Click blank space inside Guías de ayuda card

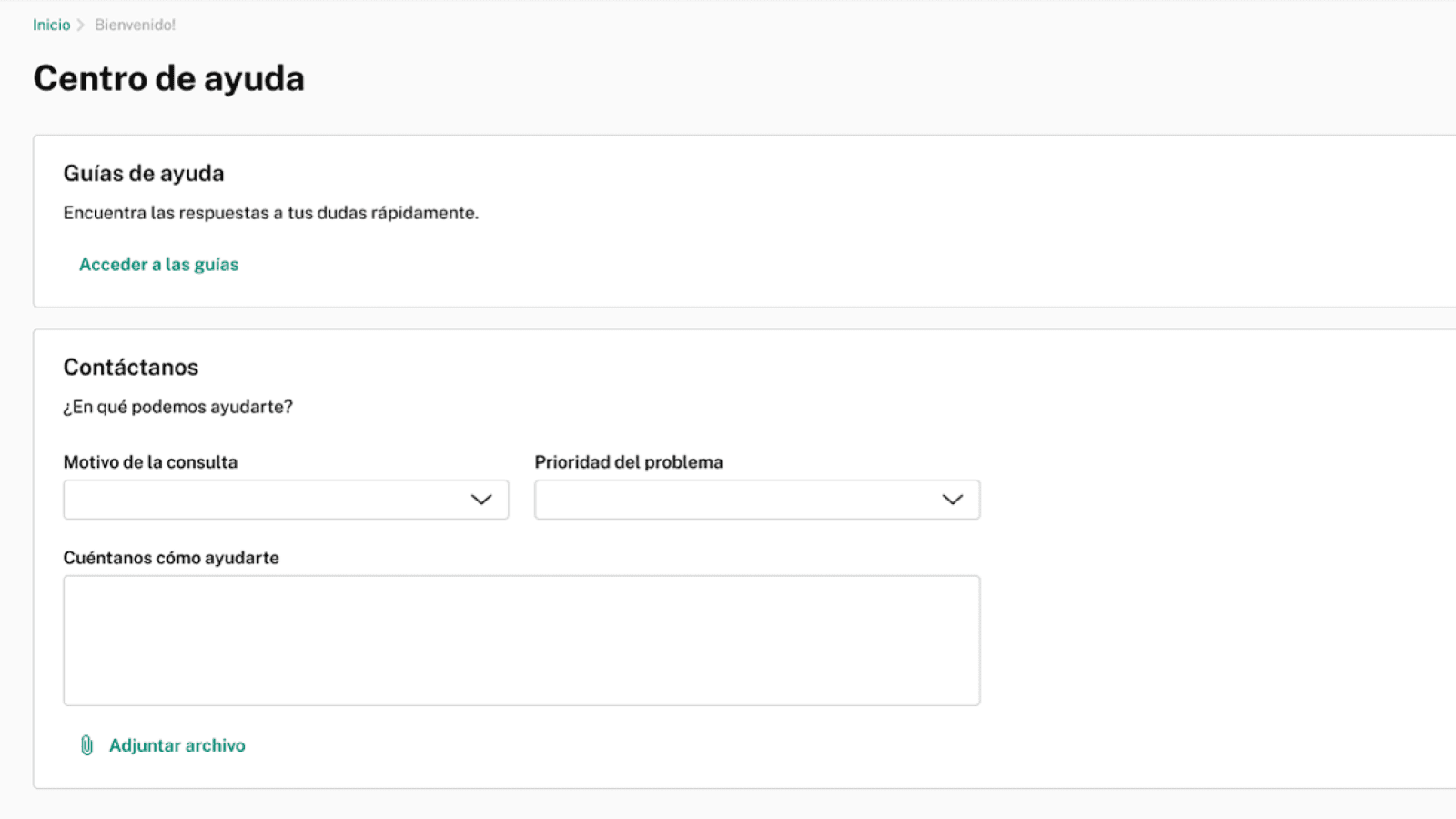[910, 227]
